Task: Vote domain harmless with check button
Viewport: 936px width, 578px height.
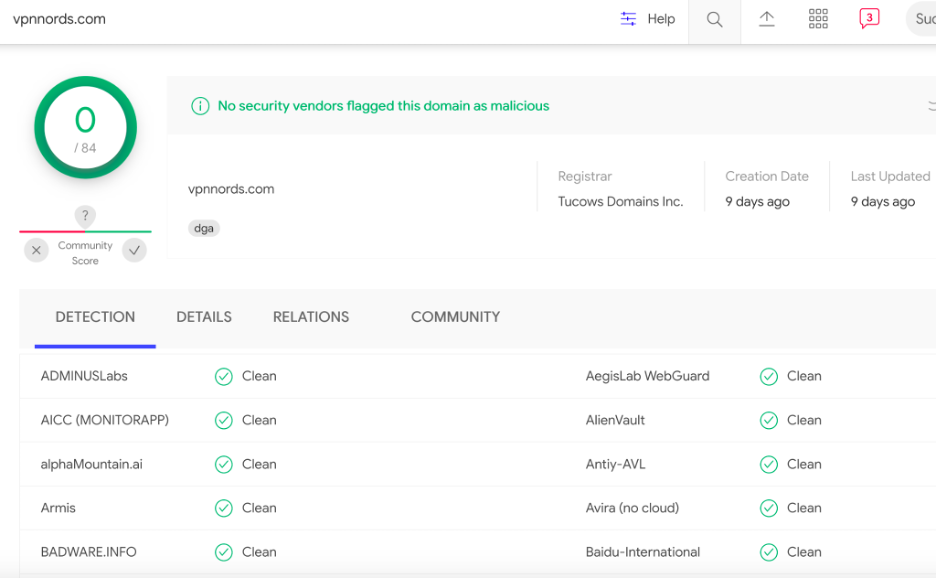Action: (x=134, y=251)
